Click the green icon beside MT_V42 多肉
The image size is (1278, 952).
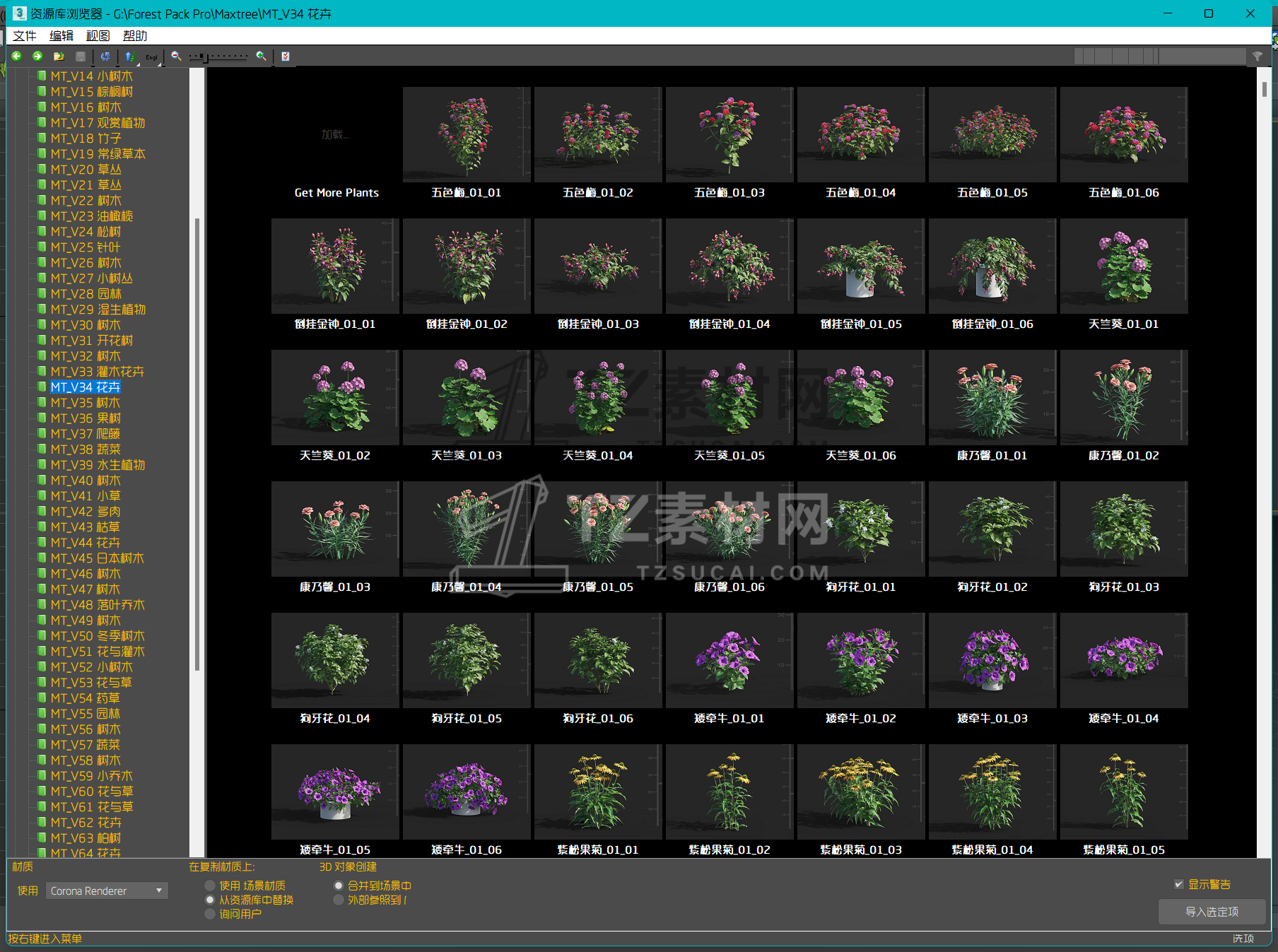coord(42,511)
